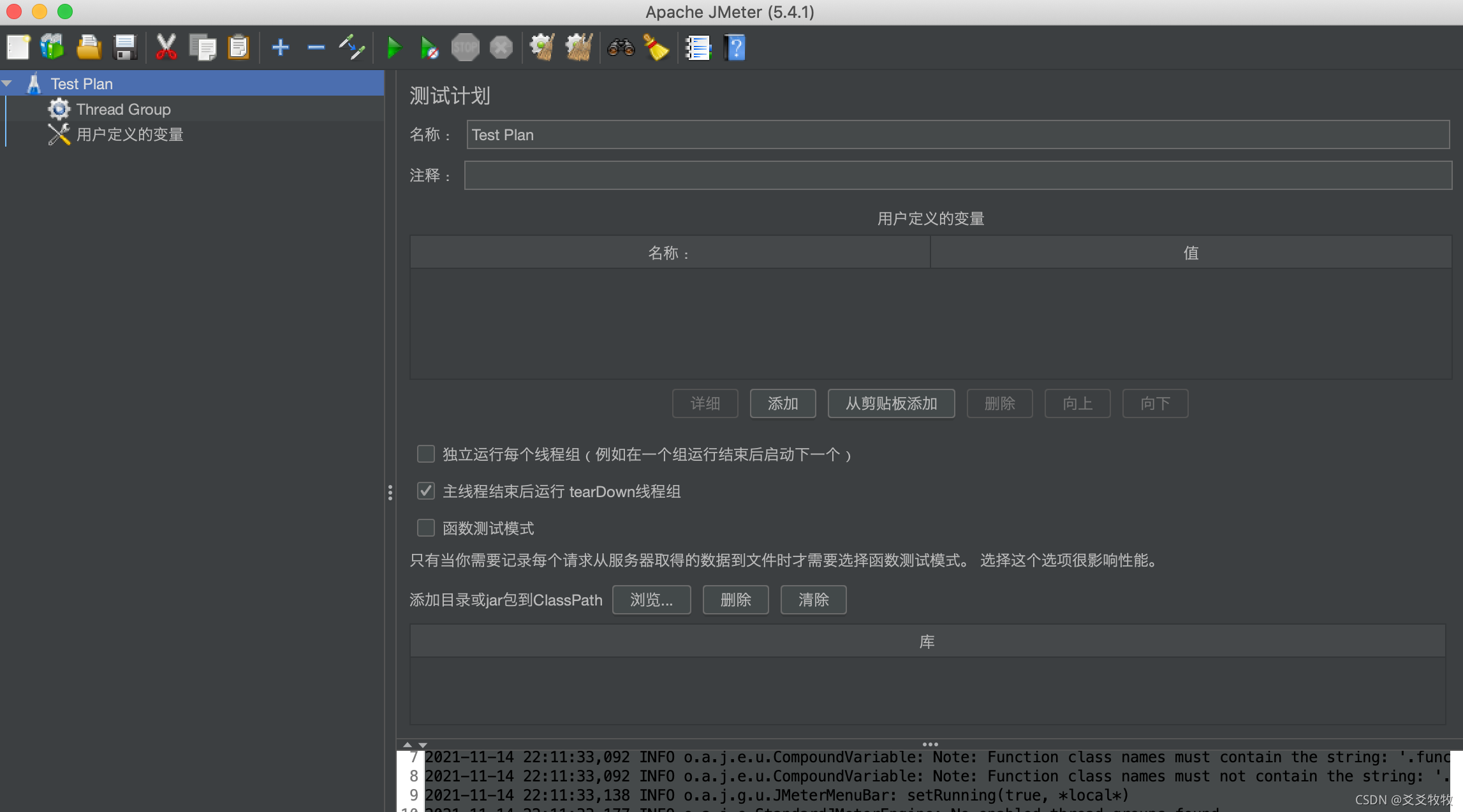Enable 函数测试模式 checkbox
The height and width of the screenshot is (812, 1463).
click(x=425, y=528)
